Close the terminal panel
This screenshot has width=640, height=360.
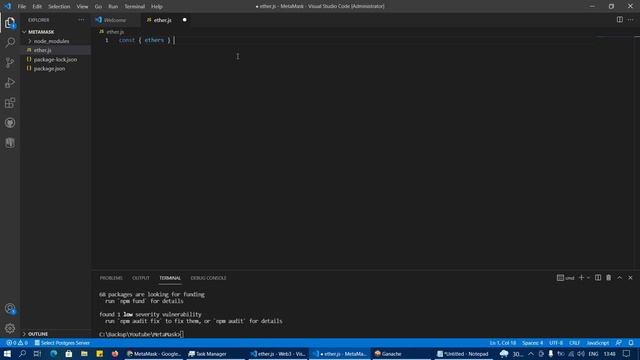click(x=630, y=278)
